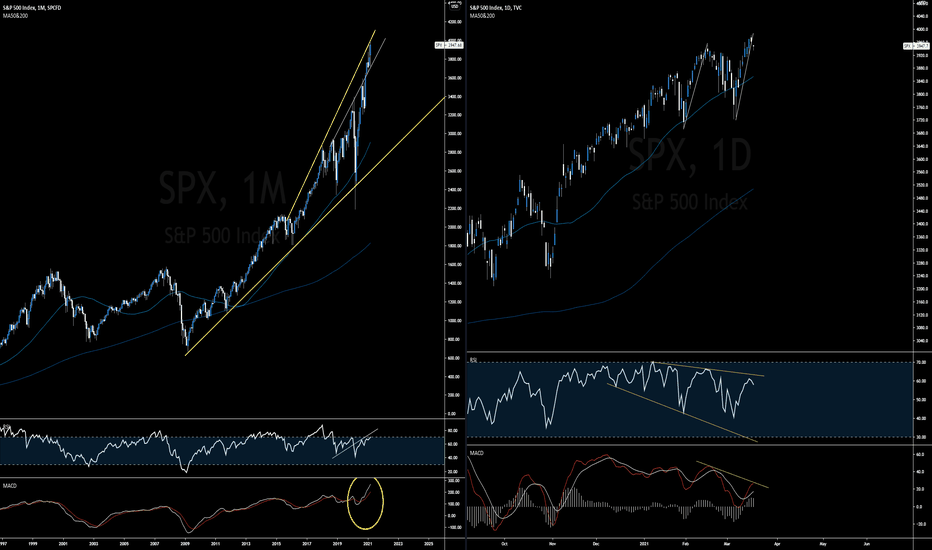Click the Dec label on daily time axis
This screenshot has width=932, height=550.
tap(597, 543)
